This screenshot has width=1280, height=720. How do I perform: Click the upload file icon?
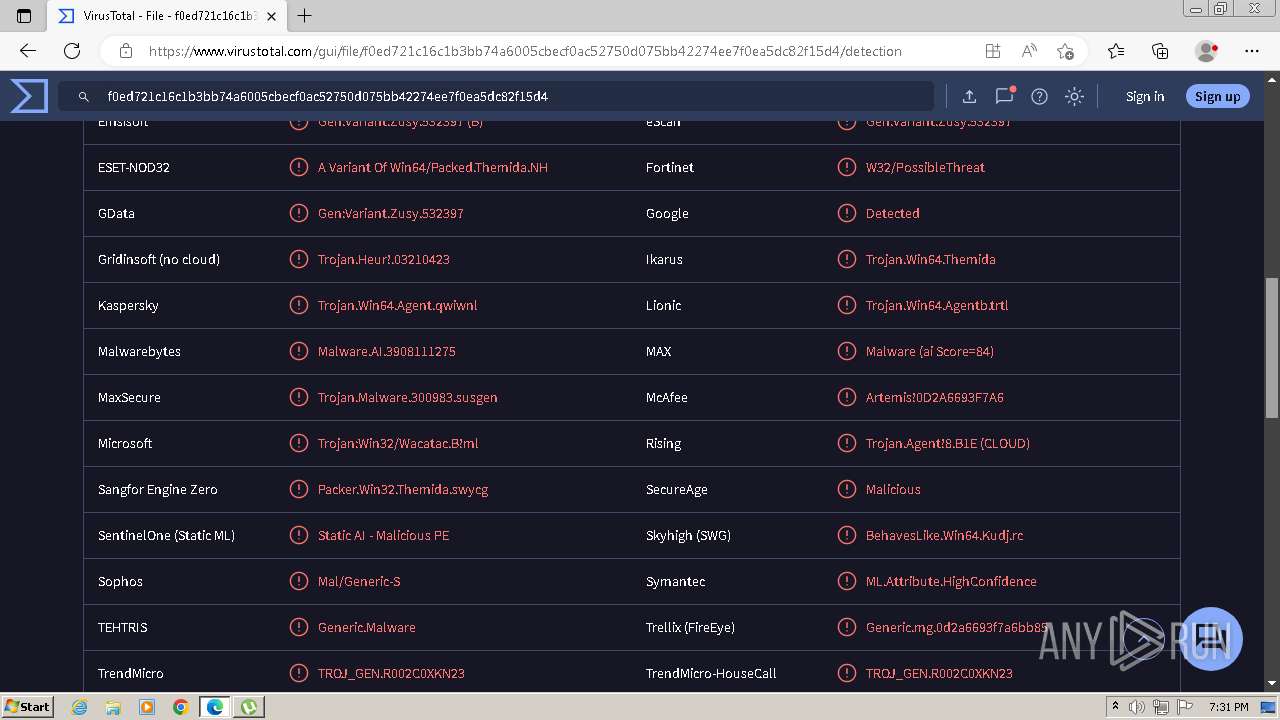click(x=969, y=96)
